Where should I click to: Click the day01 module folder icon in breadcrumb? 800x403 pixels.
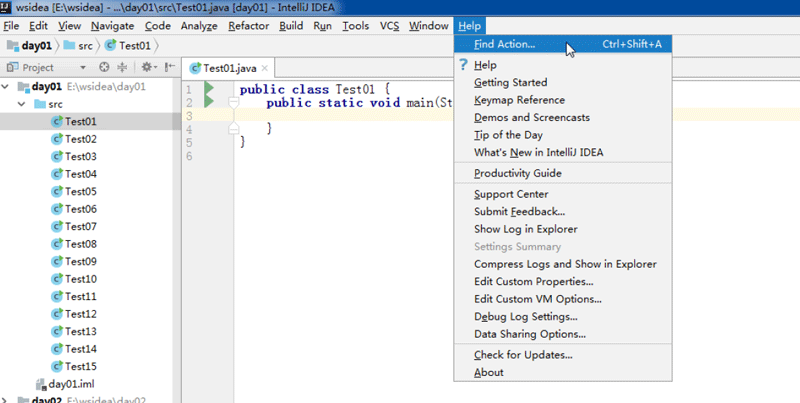[x=13, y=45]
